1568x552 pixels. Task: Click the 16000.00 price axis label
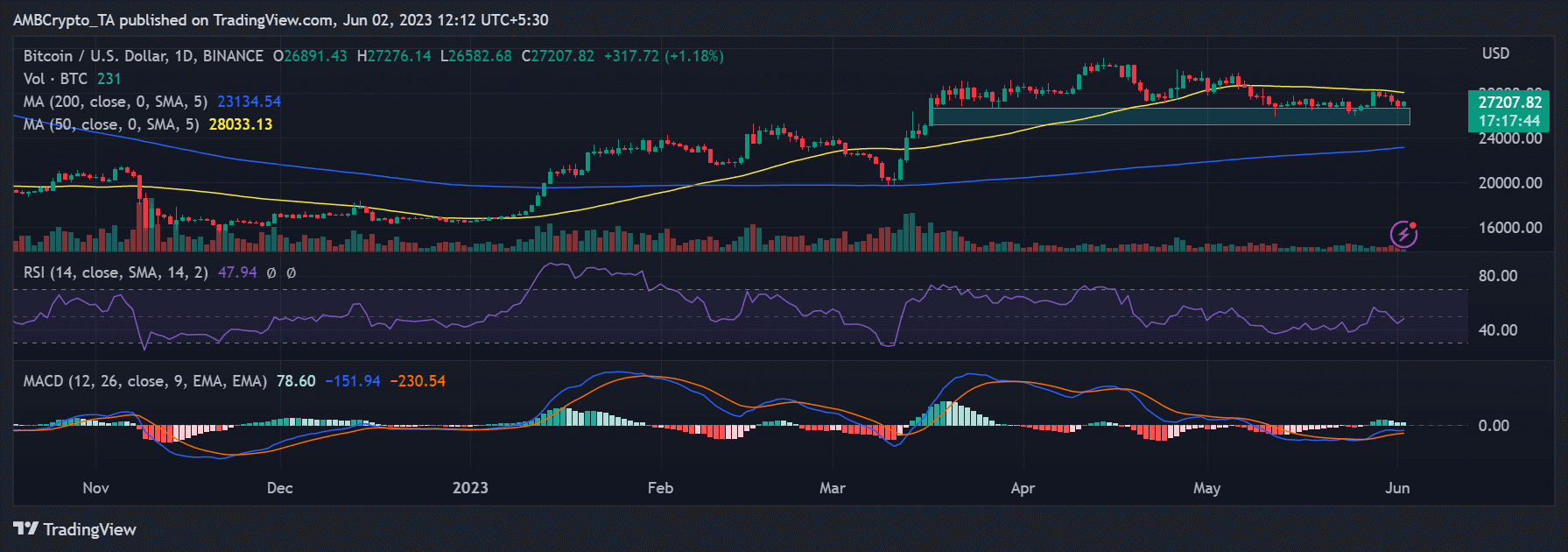pyautogui.click(x=1510, y=228)
